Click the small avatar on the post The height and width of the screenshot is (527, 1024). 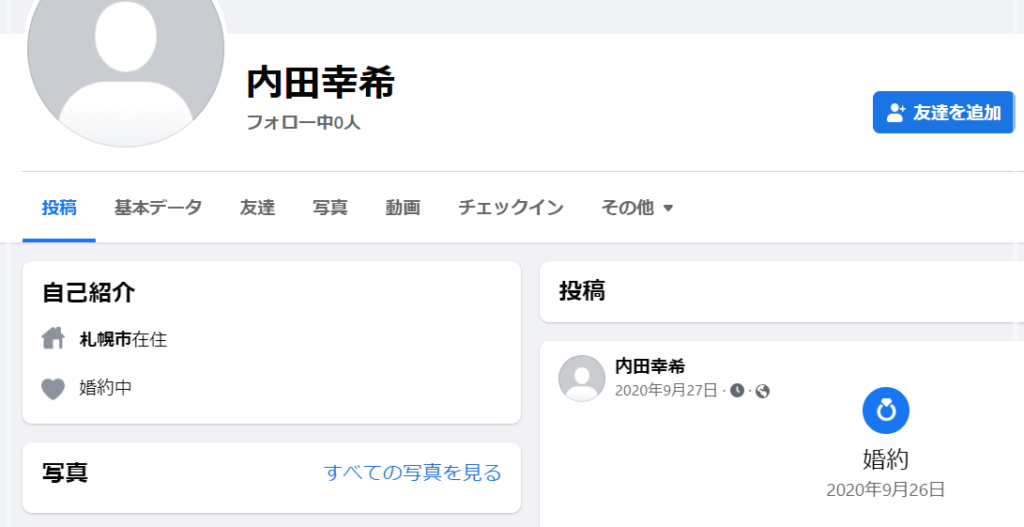(x=581, y=378)
